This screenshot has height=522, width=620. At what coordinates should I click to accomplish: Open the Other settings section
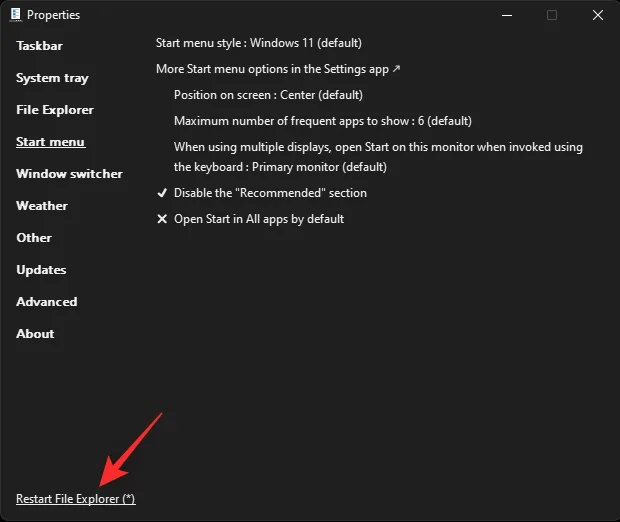[x=34, y=238]
